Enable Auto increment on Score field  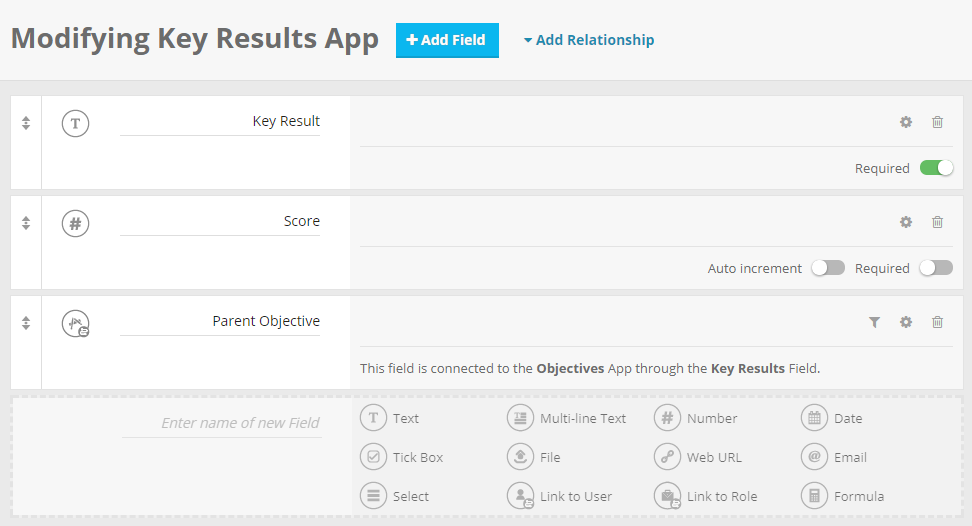click(828, 268)
